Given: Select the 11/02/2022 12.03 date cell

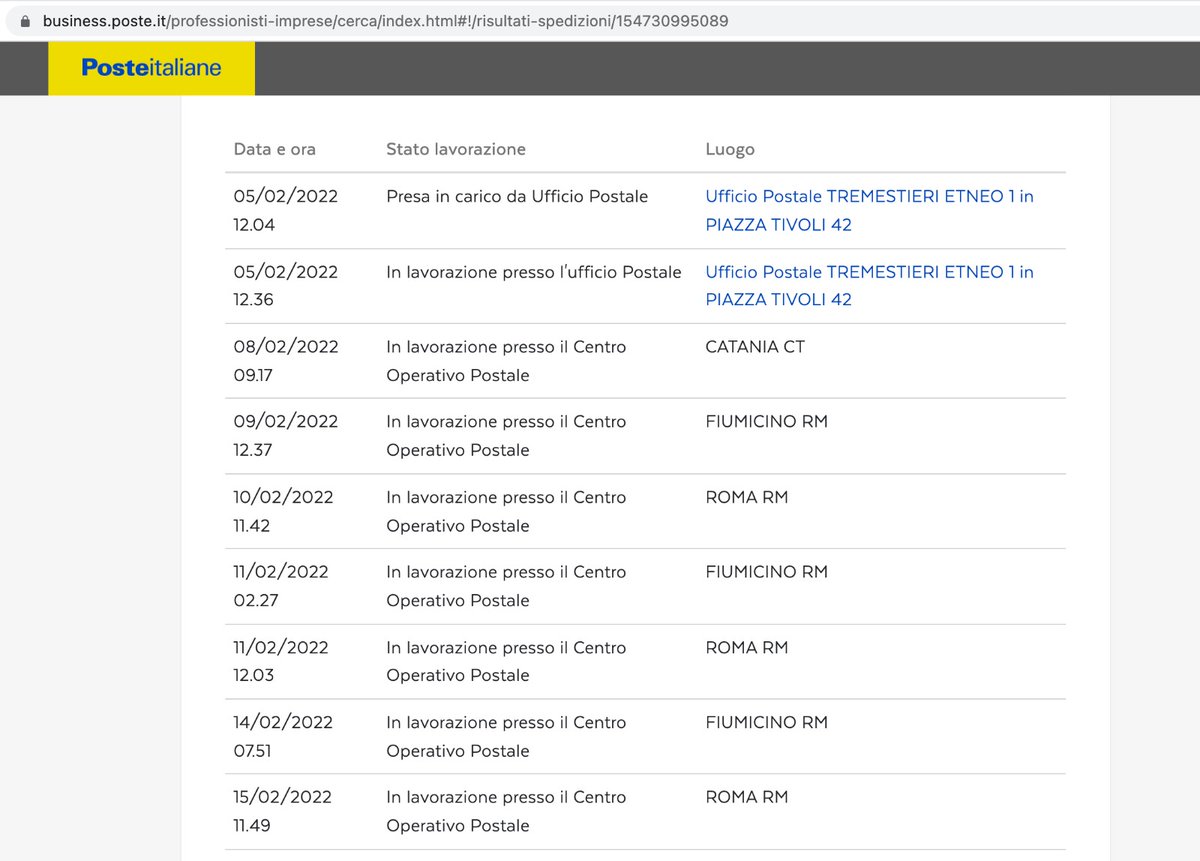Looking at the screenshot, I should [281, 661].
